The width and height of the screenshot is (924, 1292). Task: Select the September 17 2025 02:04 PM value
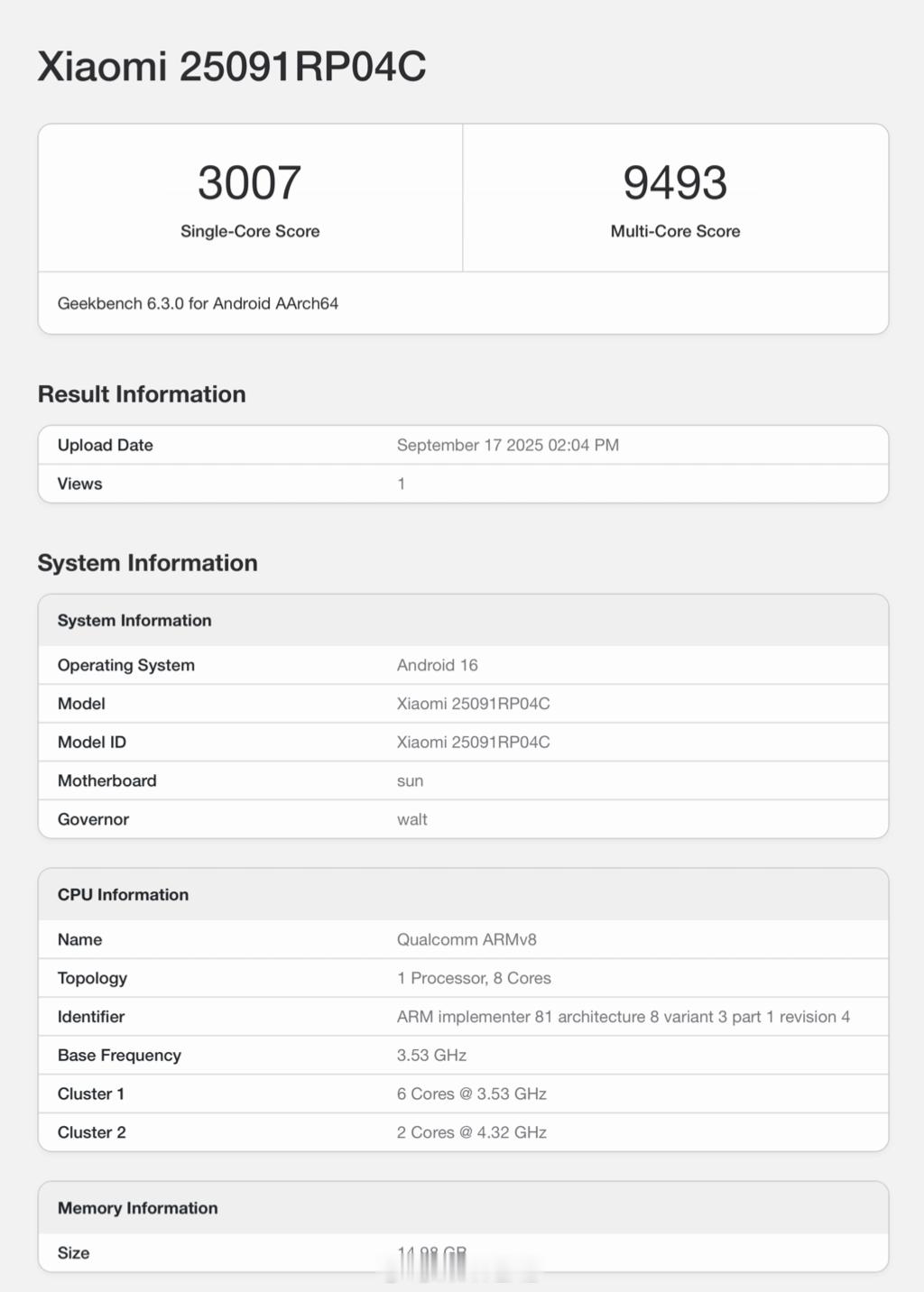508,445
